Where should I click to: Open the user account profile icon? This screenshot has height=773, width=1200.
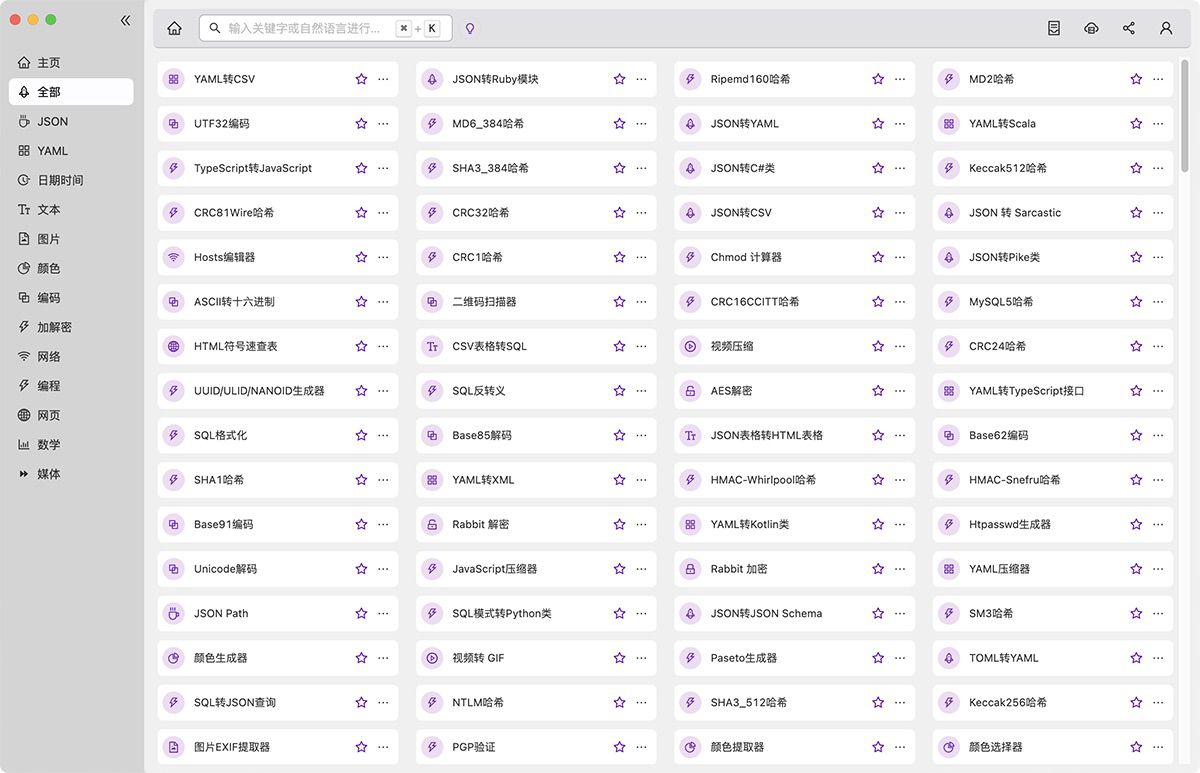1166,29
